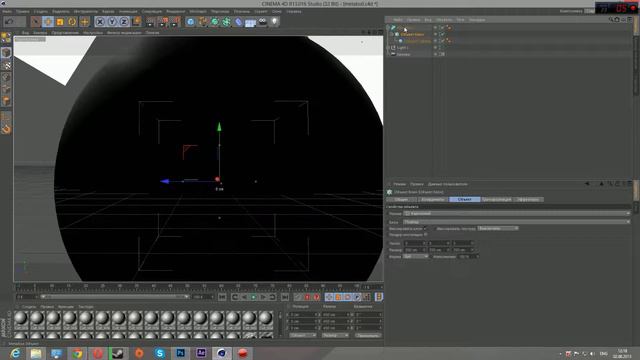The height and width of the screenshot is (360, 640).
Task: Click the Применить button
Action: pos(367,335)
